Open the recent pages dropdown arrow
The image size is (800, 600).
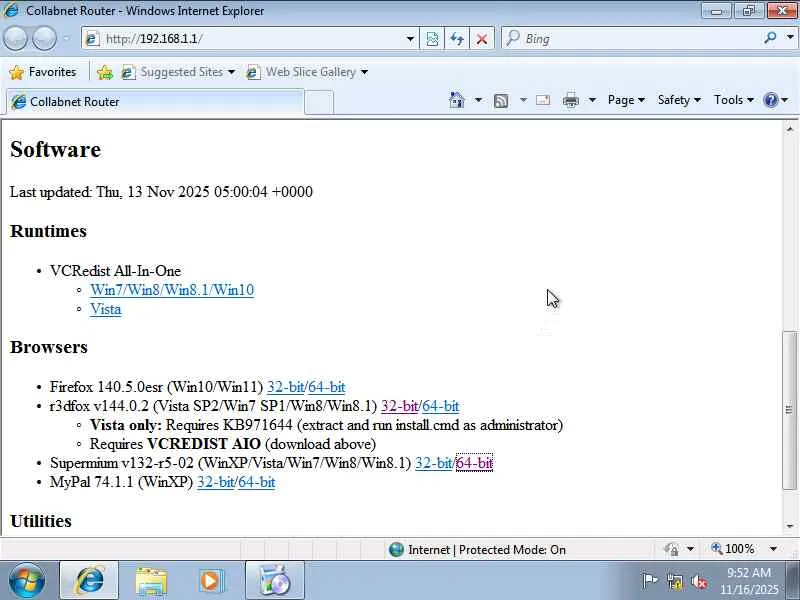click(x=66, y=38)
